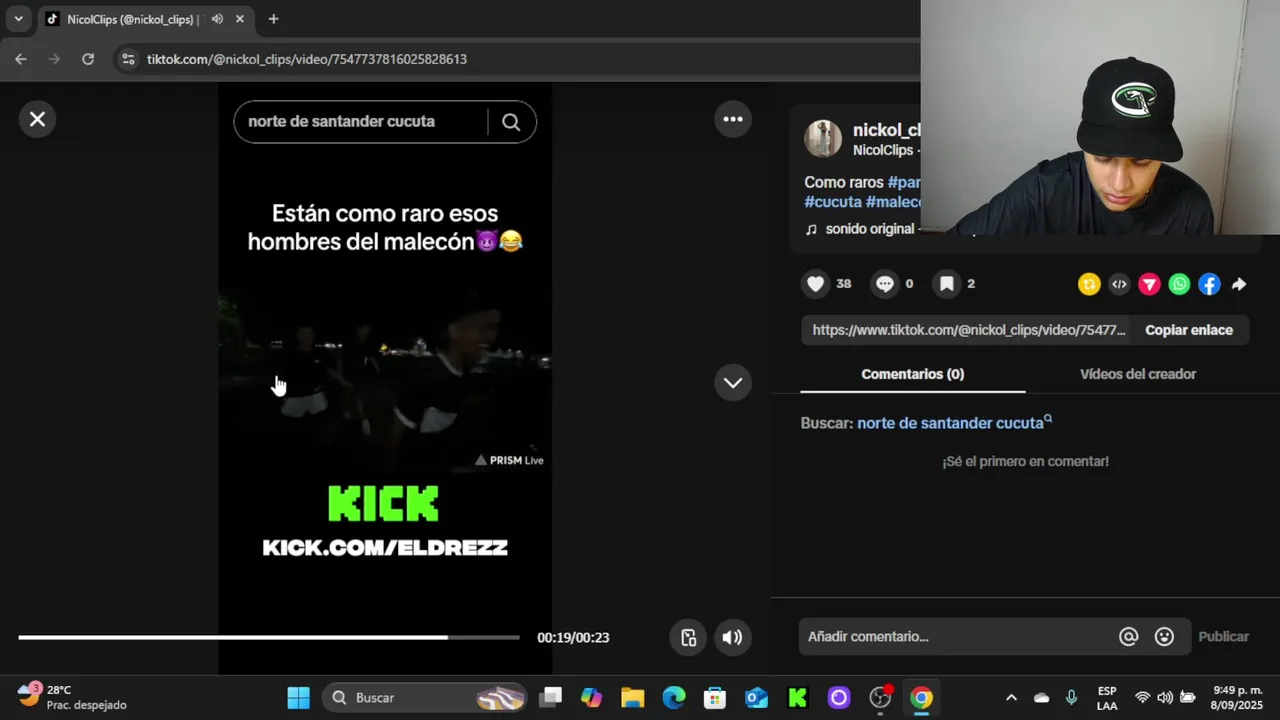Viewport: 1280px width, 720px height.
Task: Click the address bar URL
Action: click(307, 59)
